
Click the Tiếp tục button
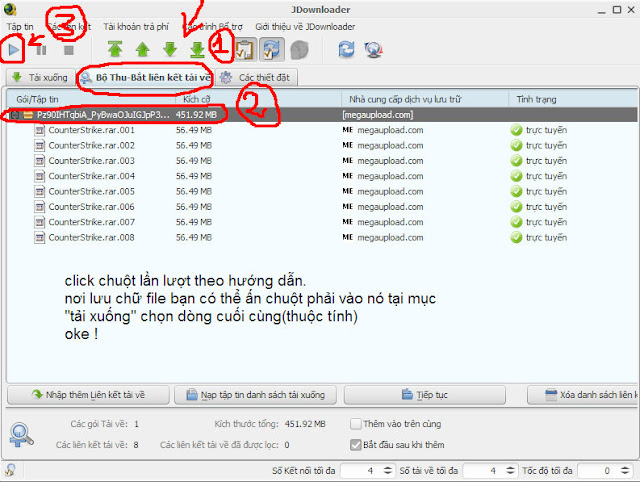click(x=425, y=395)
